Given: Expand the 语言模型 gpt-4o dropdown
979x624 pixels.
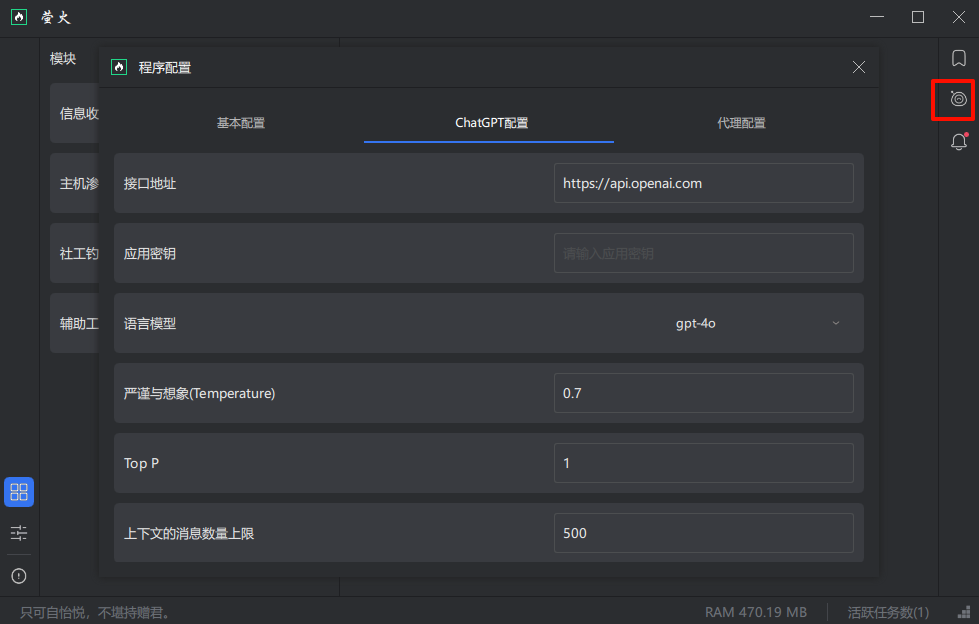Looking at the screenshot, I should [x=757, y=323].
